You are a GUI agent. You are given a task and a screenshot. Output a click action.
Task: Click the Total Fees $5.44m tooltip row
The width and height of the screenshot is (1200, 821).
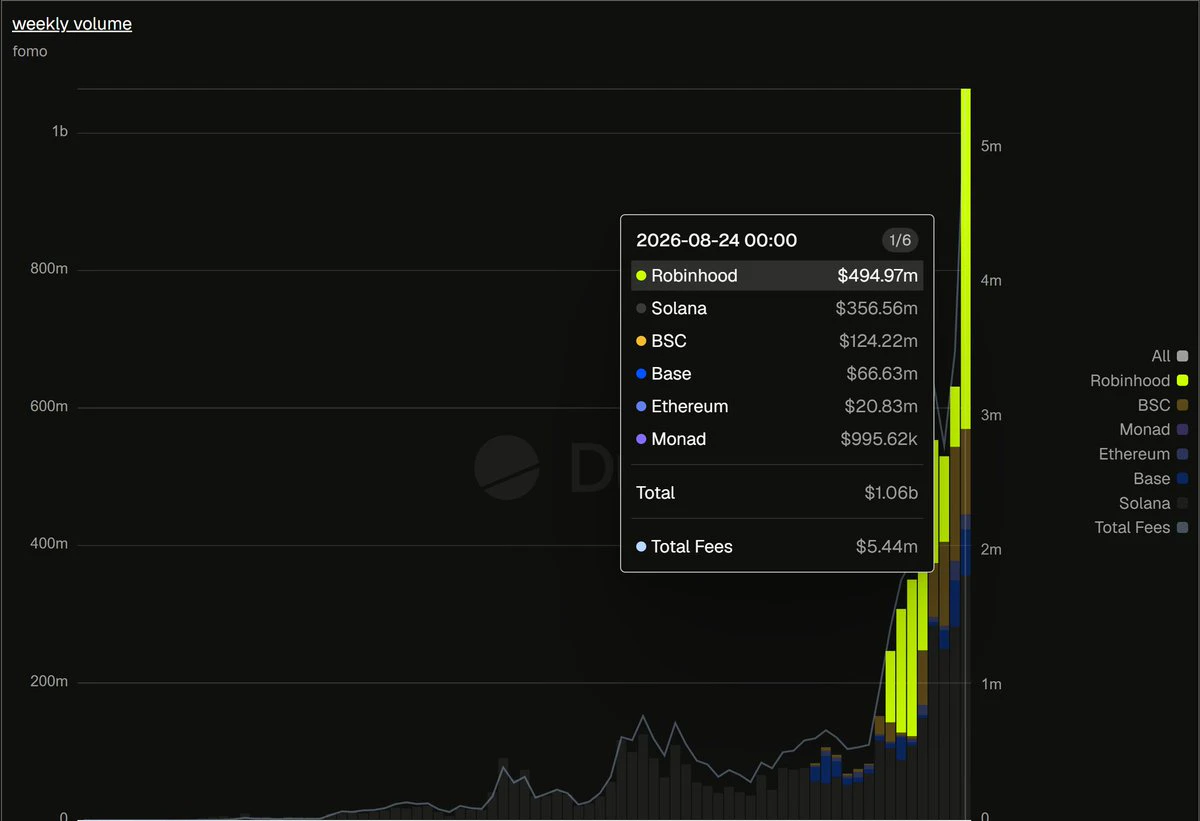tap(777, 547)
